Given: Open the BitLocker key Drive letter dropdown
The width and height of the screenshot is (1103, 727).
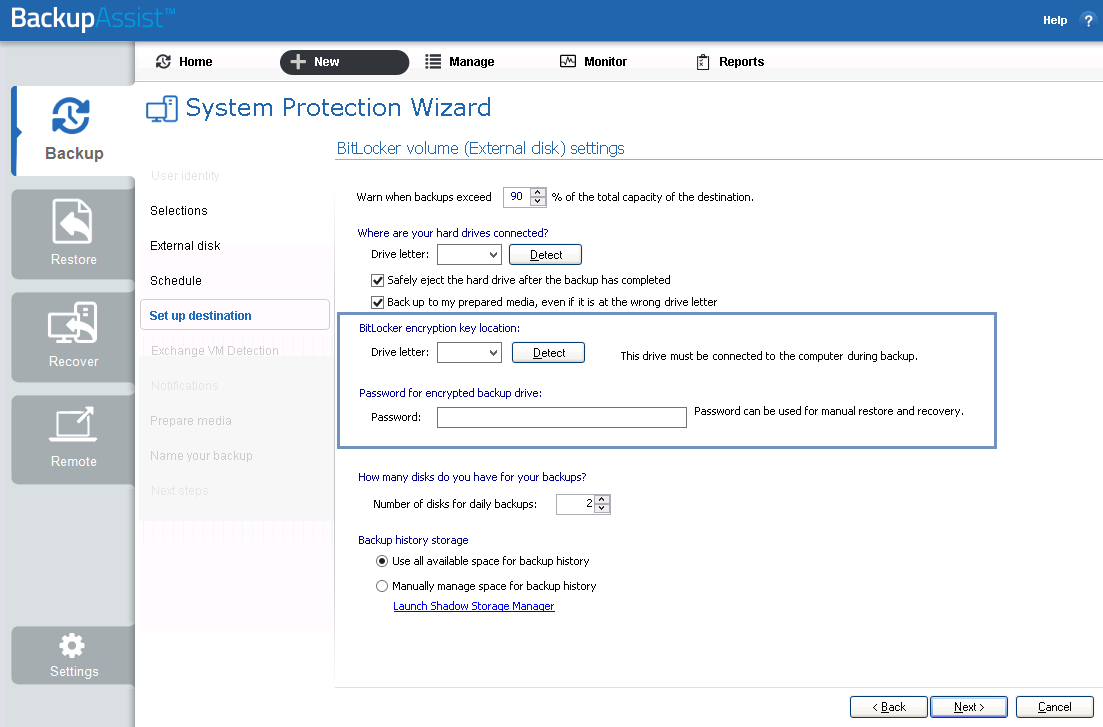Looking at the screenshot, I should 469,352.
